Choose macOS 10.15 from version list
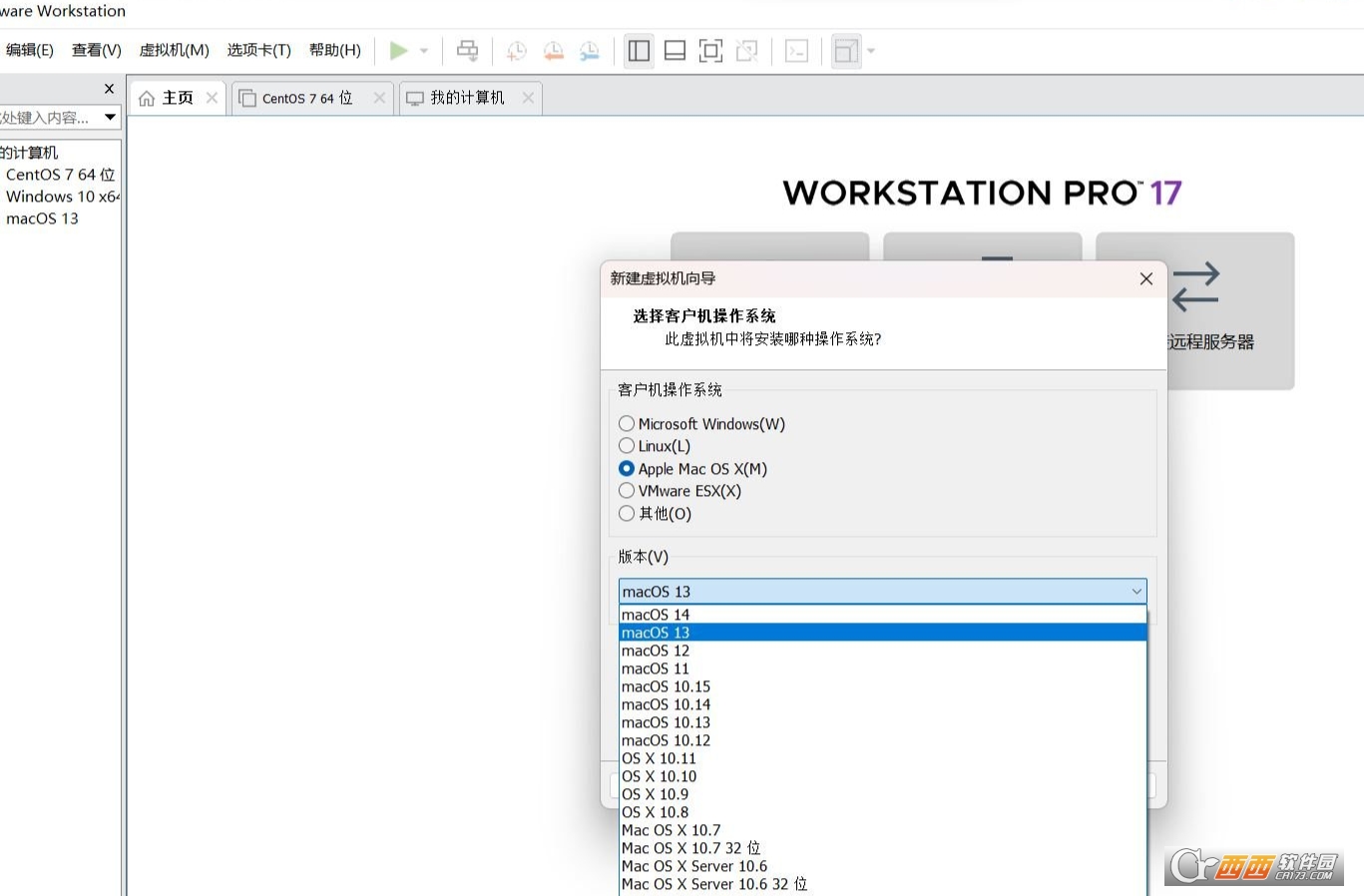This screenshot has width=1364, height=896. click(x=882, y=686)
